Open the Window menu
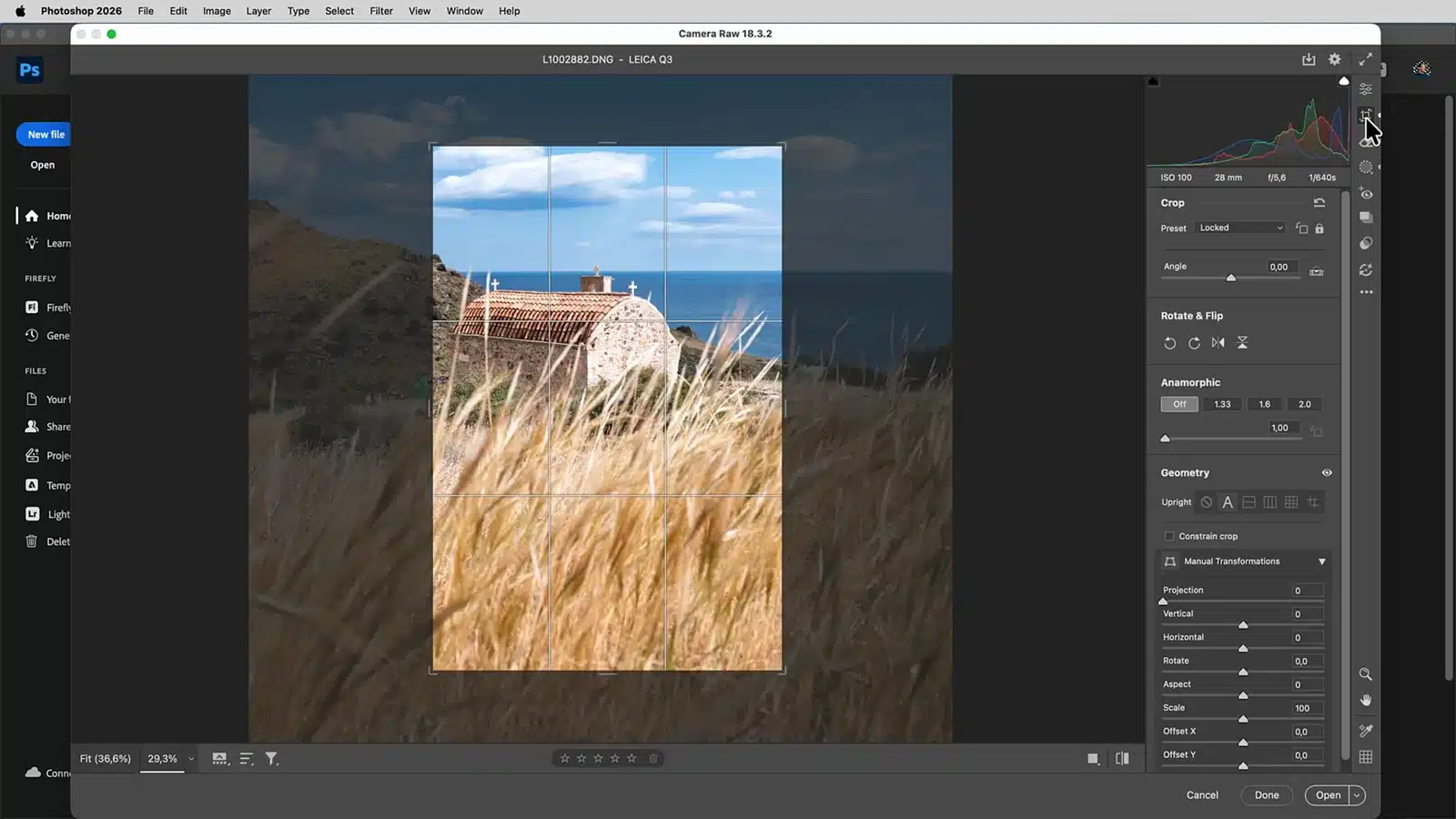The width and height of the screenshot is (1456, 819). pos(464,11)
